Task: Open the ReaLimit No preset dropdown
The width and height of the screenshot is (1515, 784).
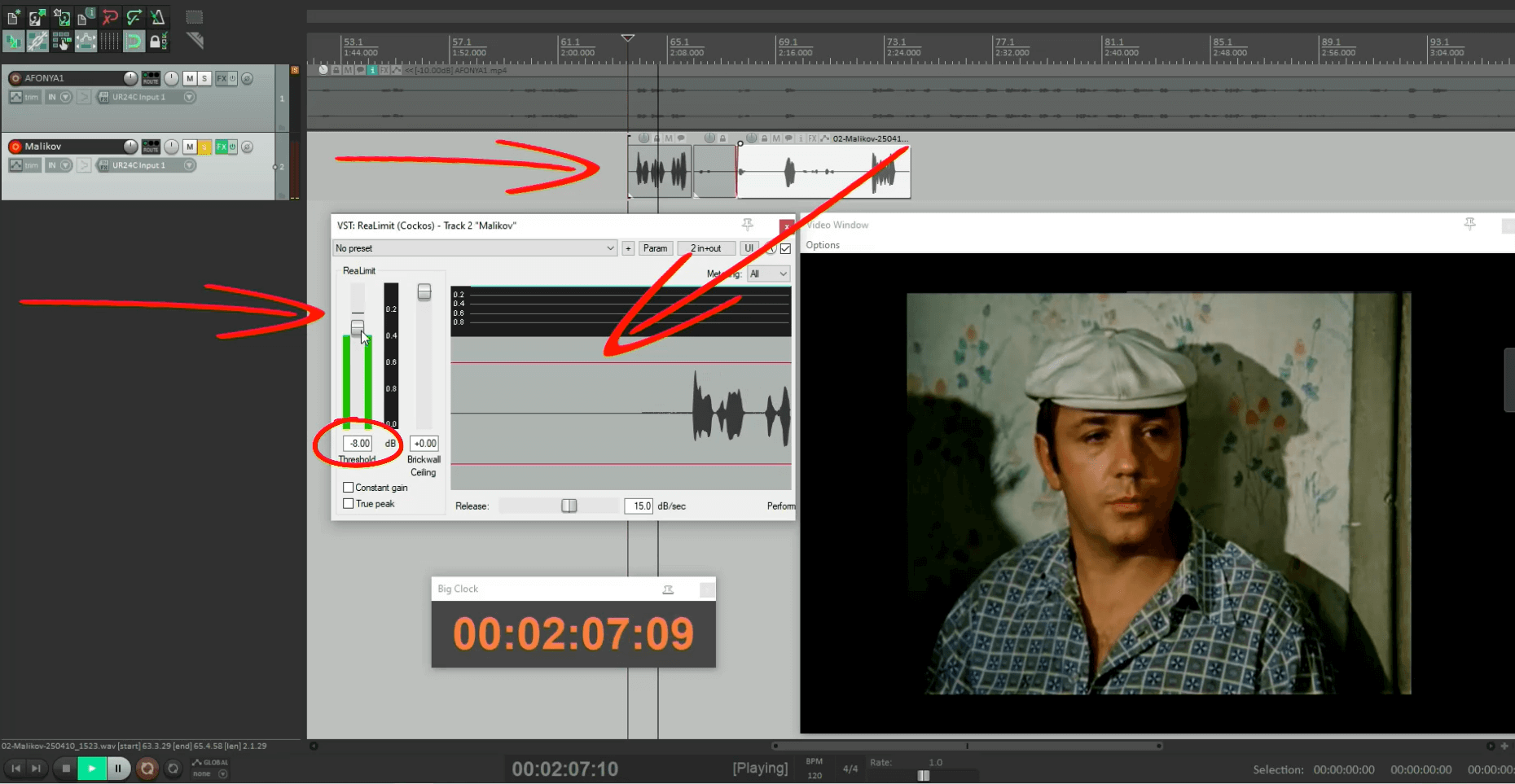Action: 475,248
